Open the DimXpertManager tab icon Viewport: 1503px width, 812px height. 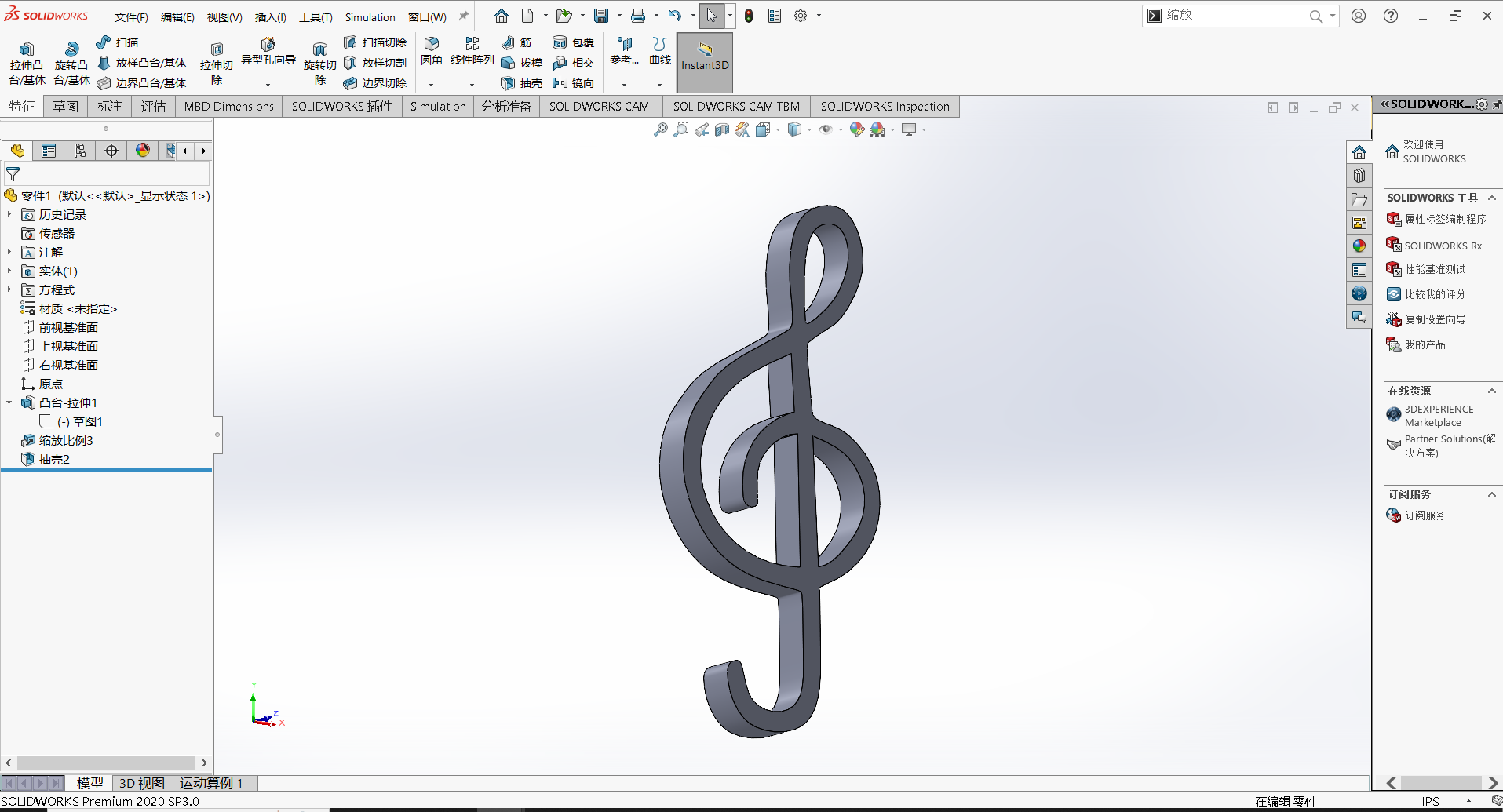coord(111,151)
